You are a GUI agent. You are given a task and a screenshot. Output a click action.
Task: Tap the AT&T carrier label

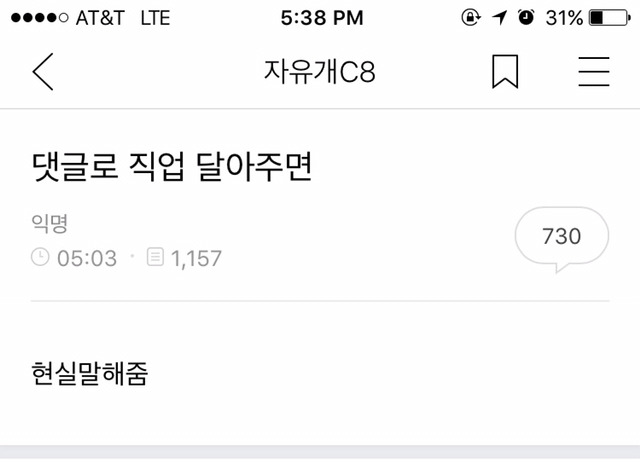coord(100,18)
